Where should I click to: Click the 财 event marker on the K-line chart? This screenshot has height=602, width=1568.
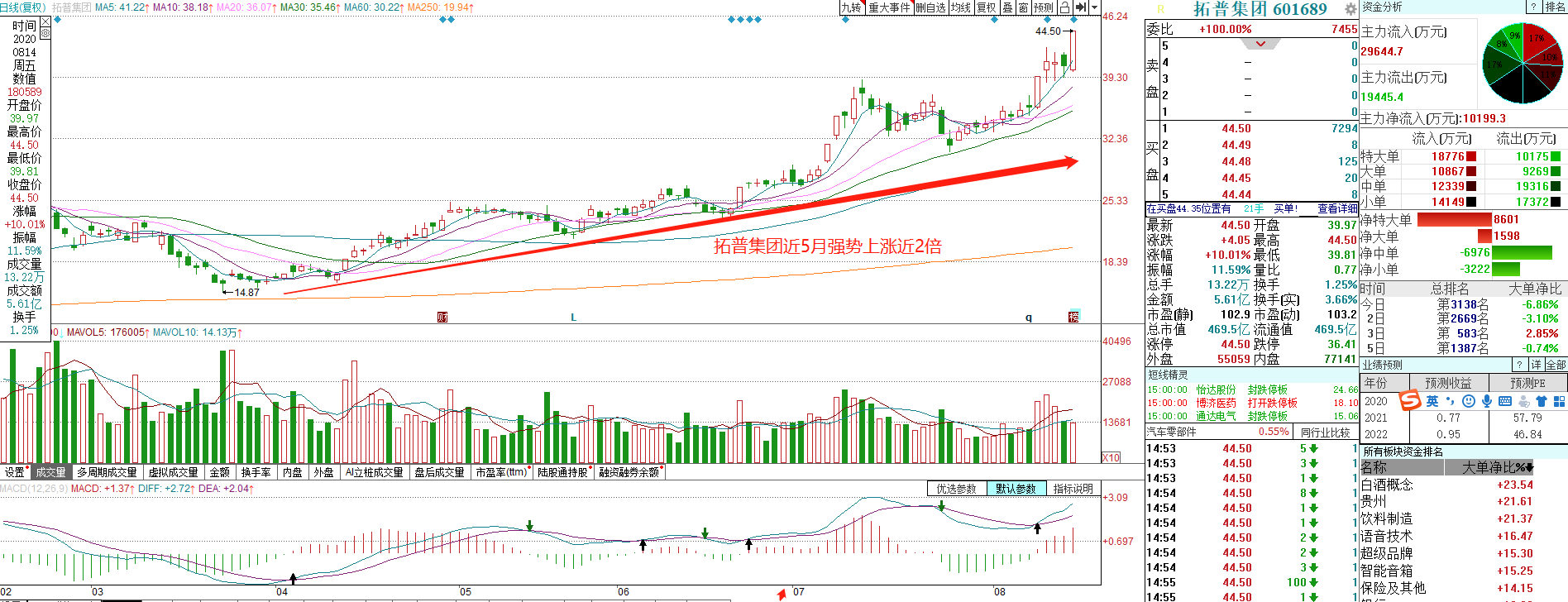[x=442, y=318]
